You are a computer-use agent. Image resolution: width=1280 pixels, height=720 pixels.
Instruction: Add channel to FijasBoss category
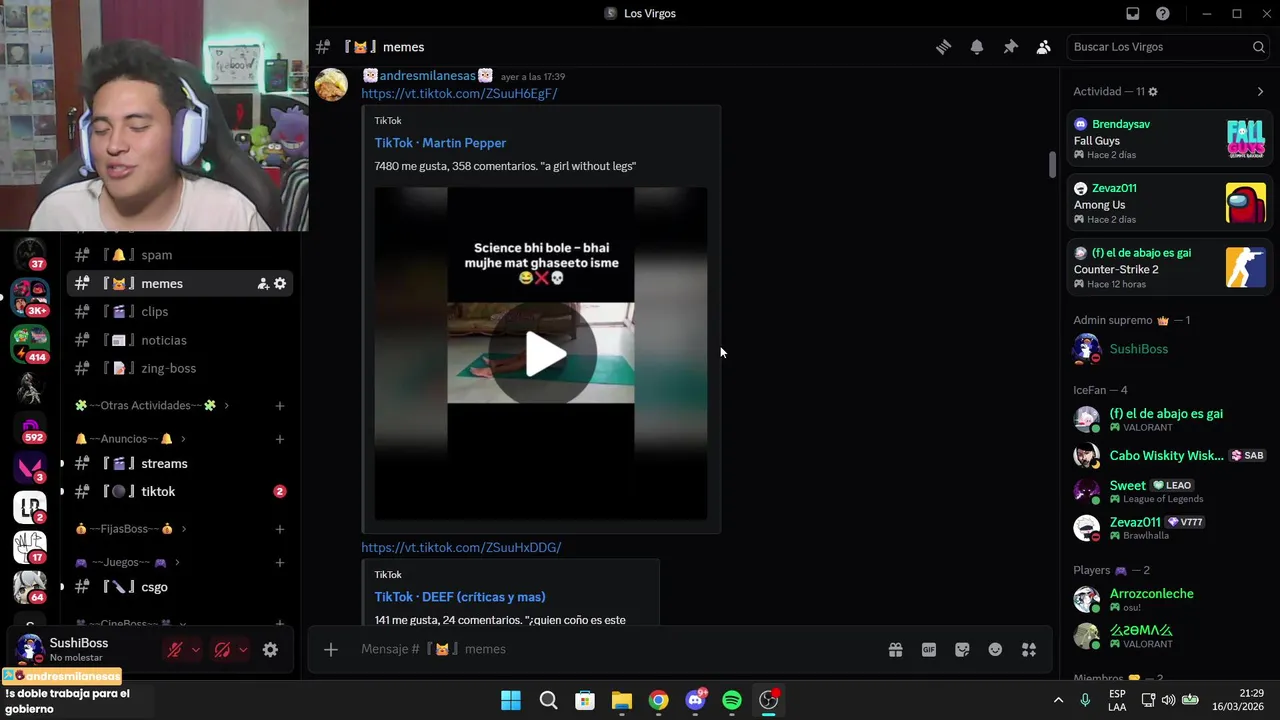pos(280,529)
